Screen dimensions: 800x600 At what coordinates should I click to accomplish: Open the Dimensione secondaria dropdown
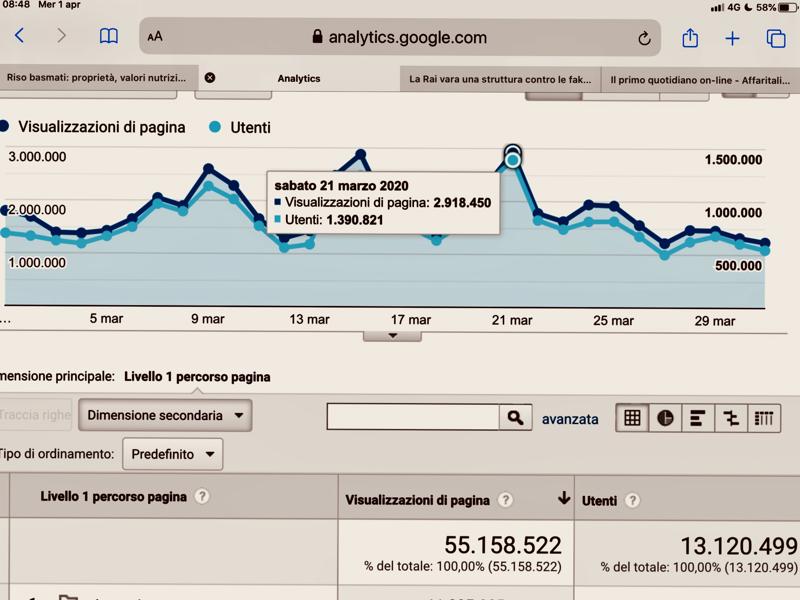pos(166,415)
